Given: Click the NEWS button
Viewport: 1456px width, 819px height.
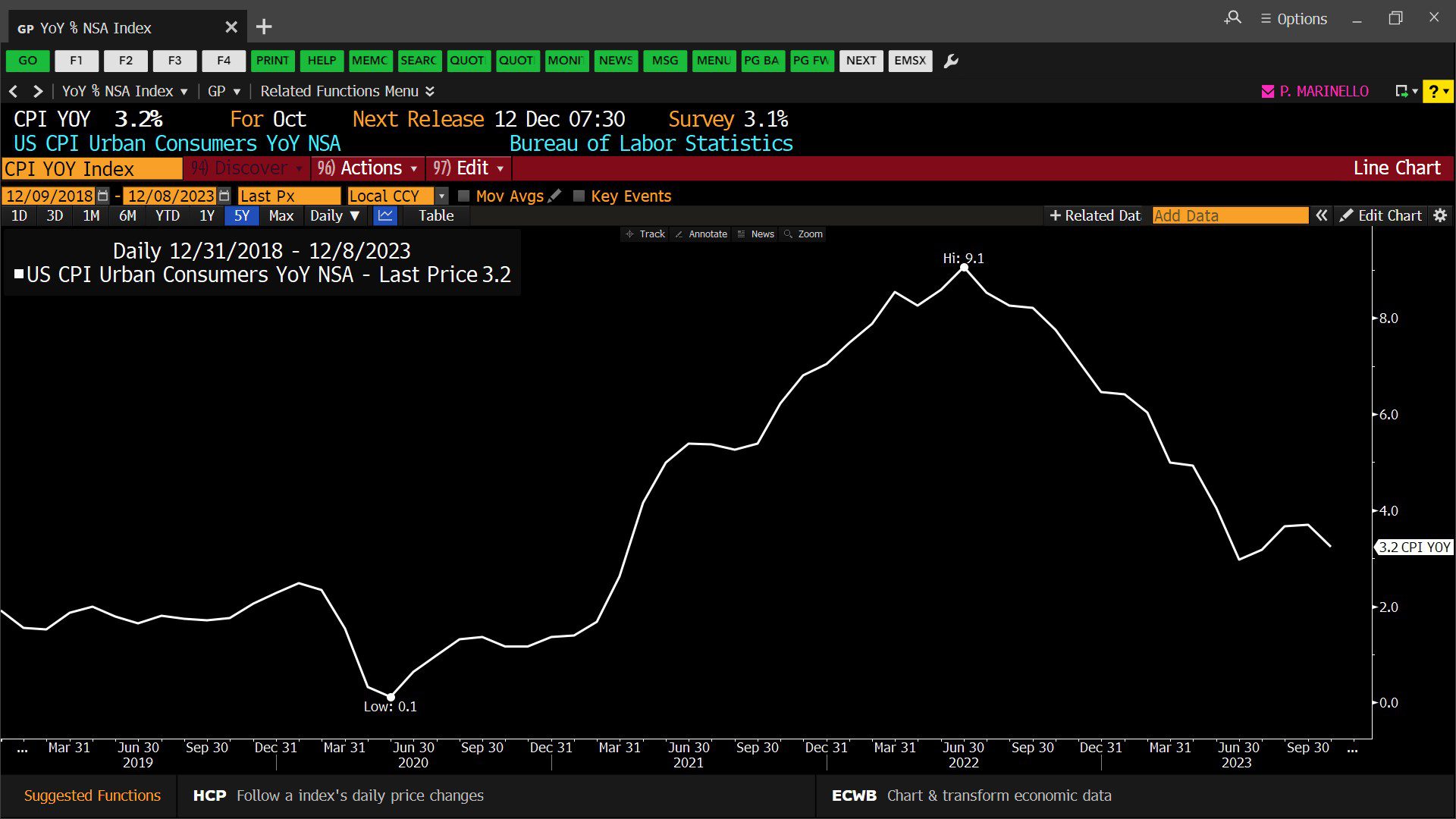Looking at the screenshot, I should coord(616,61).
